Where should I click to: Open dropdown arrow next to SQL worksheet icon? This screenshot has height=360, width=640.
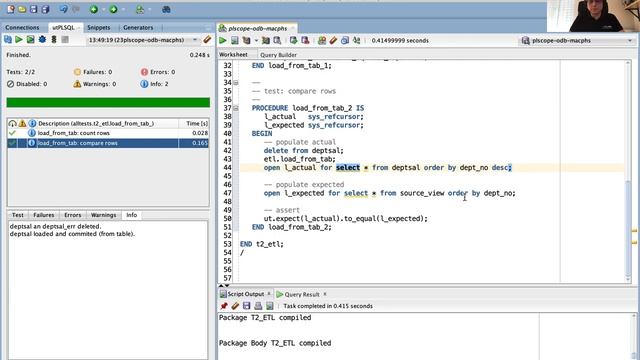tap(149, 9)
